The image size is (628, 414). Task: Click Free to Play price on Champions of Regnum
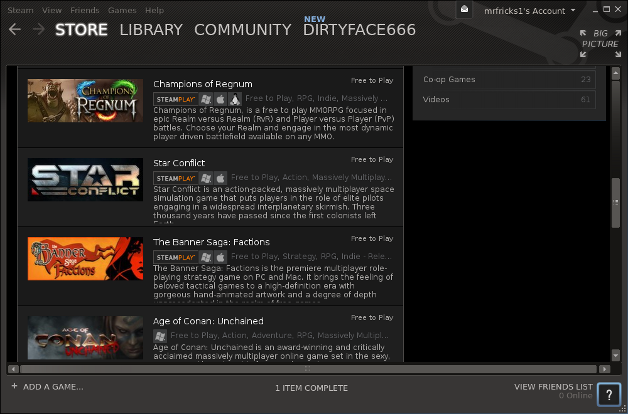coord(372,80)
